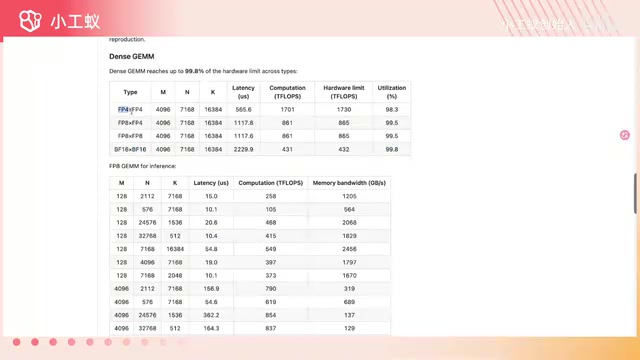Click the 837 computation cell
The width and height of the screenshot is (640, 360).
(271, 328)
